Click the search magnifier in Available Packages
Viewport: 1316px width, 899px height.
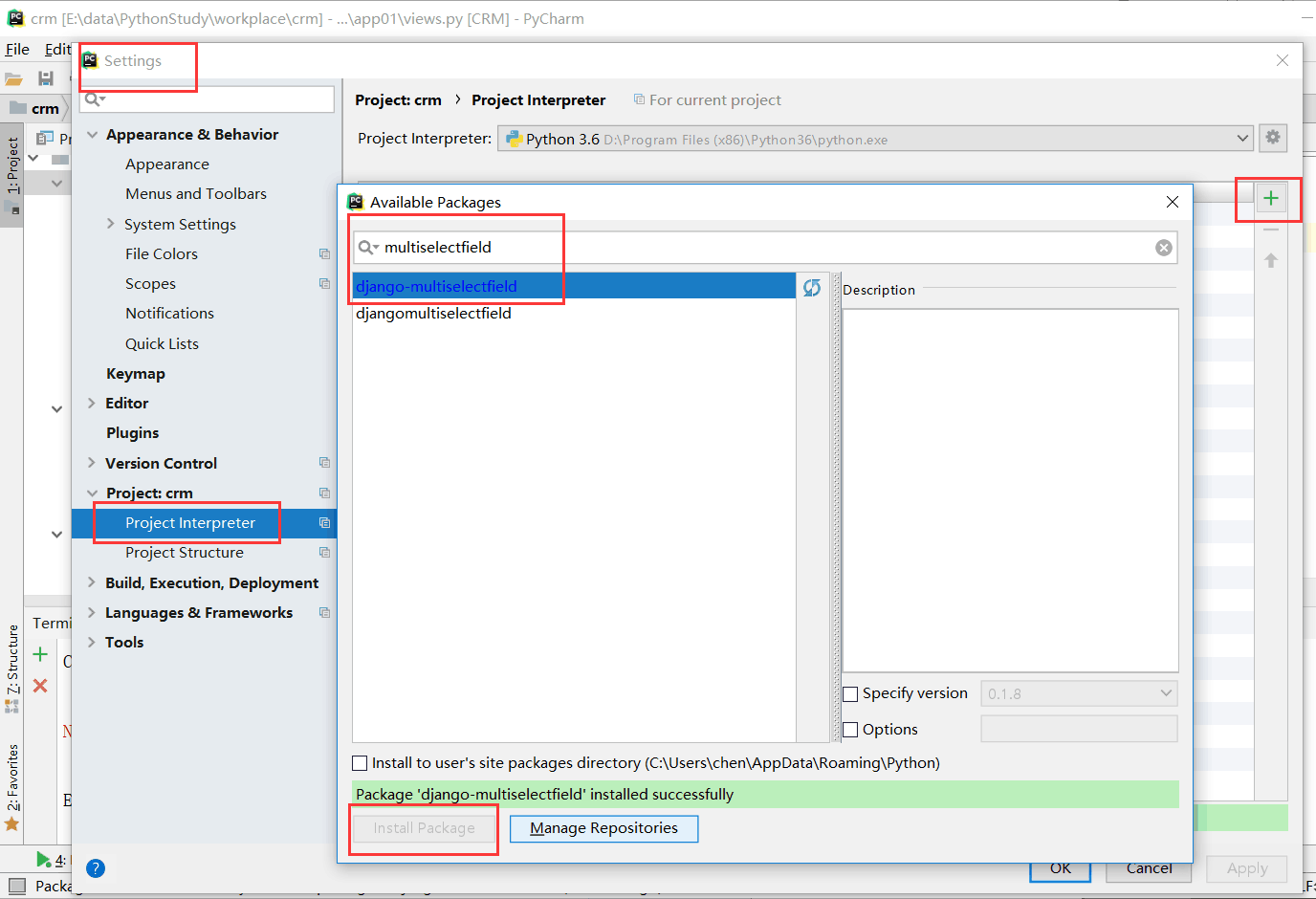pyautogui.click(x=367, y=248)
